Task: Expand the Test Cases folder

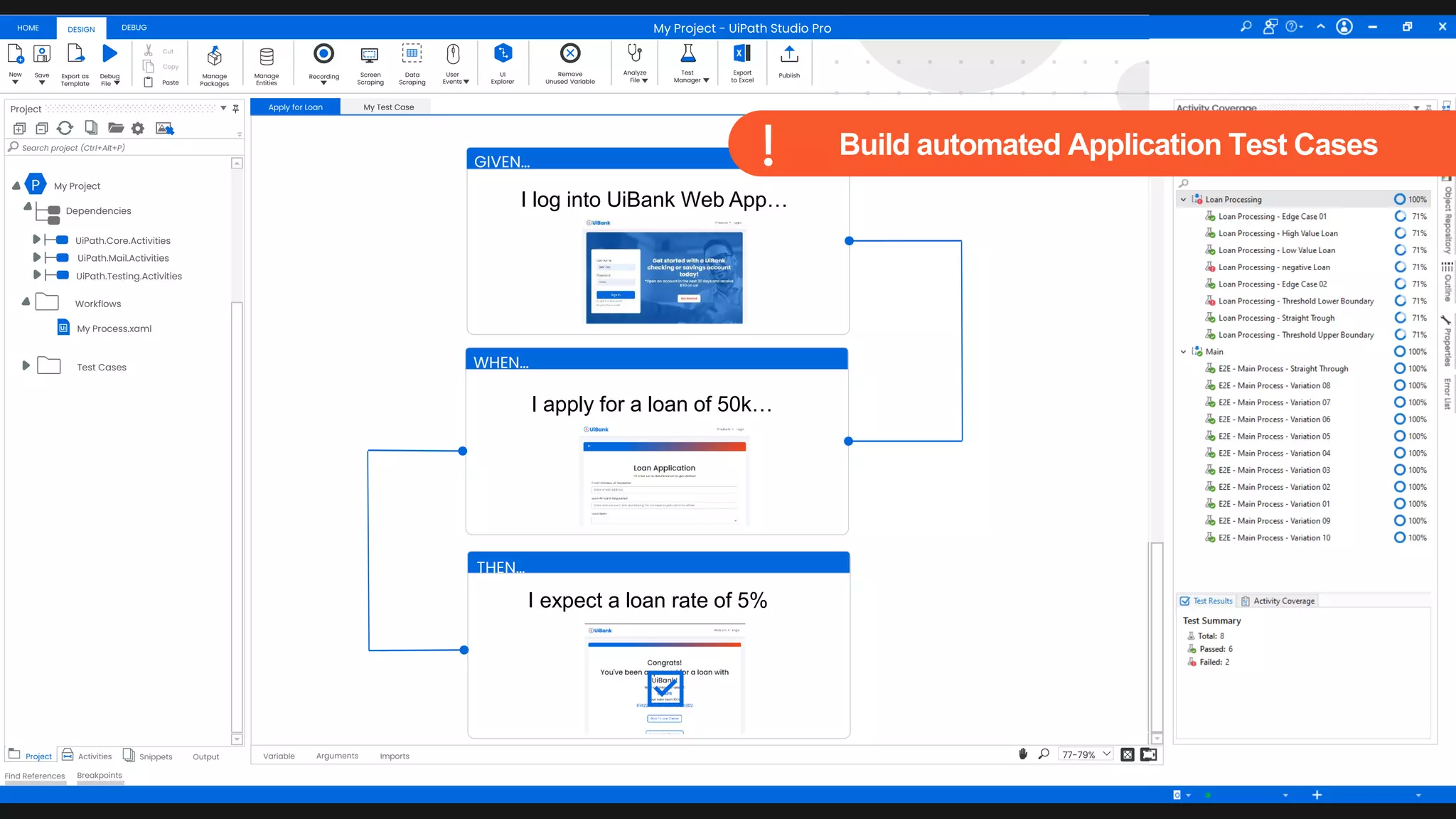Action: click(x=26, y=365)
